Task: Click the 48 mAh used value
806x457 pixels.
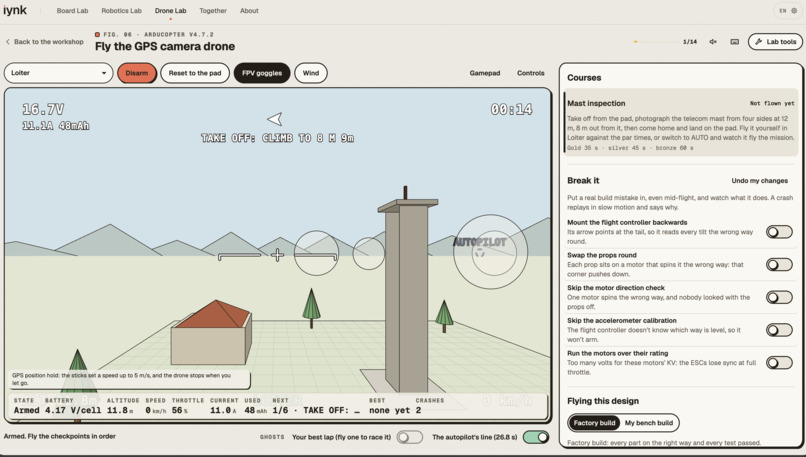Action: 256,410
